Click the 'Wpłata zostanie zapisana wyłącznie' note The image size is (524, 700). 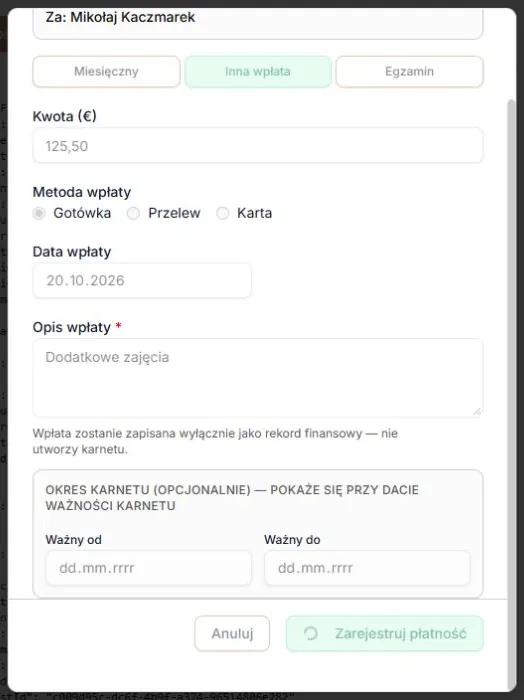(x=215, y=441)
